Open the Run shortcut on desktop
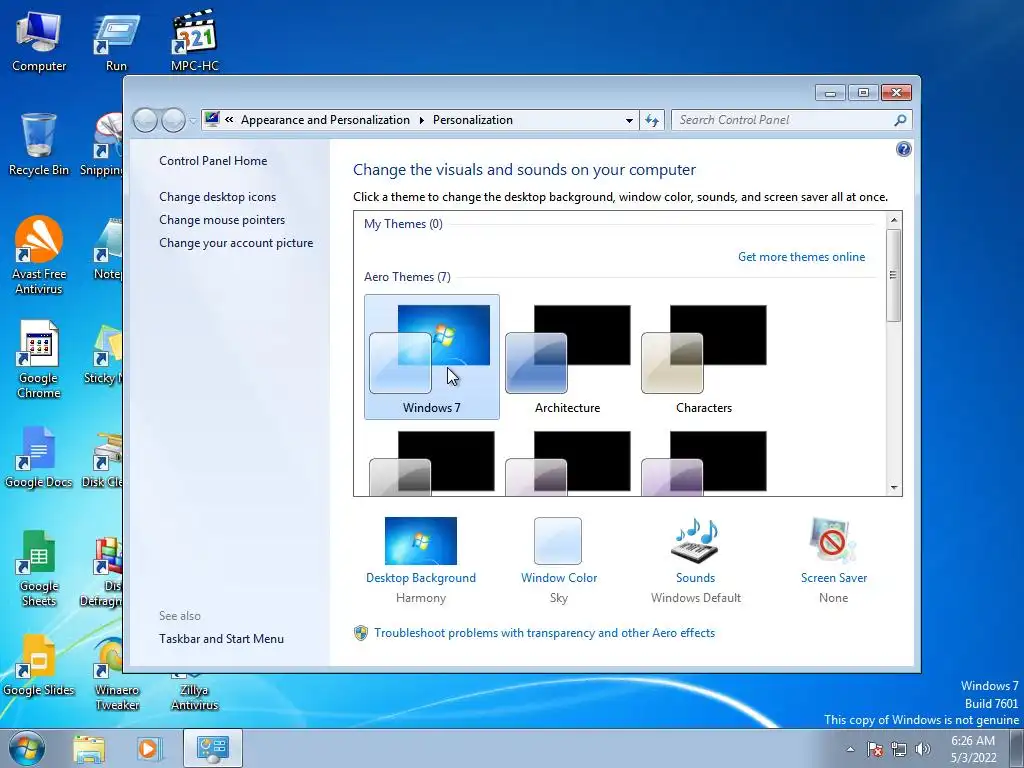 [x=116, y=41]
